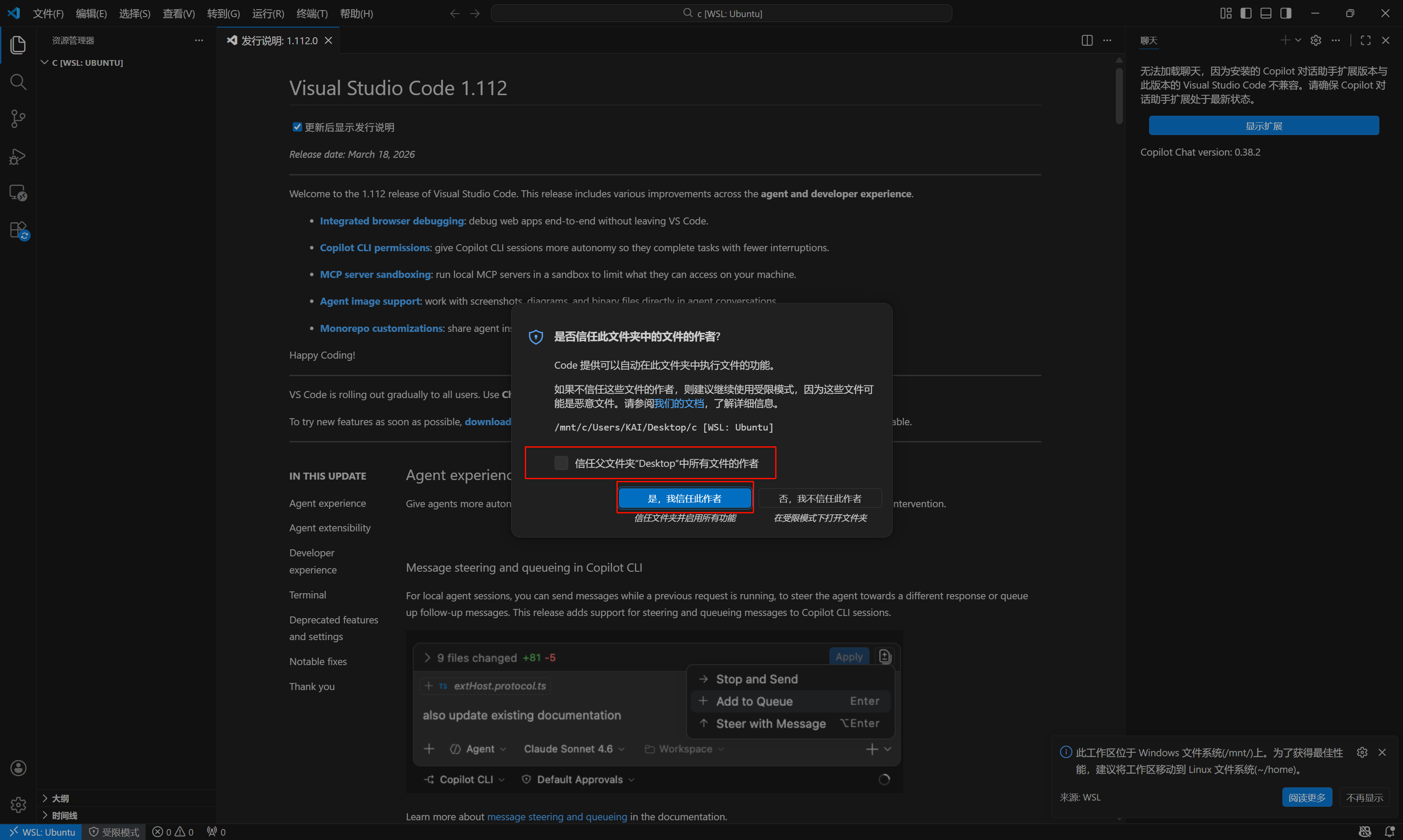Expand the 时间线 timeline section
1403x840 pixels.
coord(64,815)
